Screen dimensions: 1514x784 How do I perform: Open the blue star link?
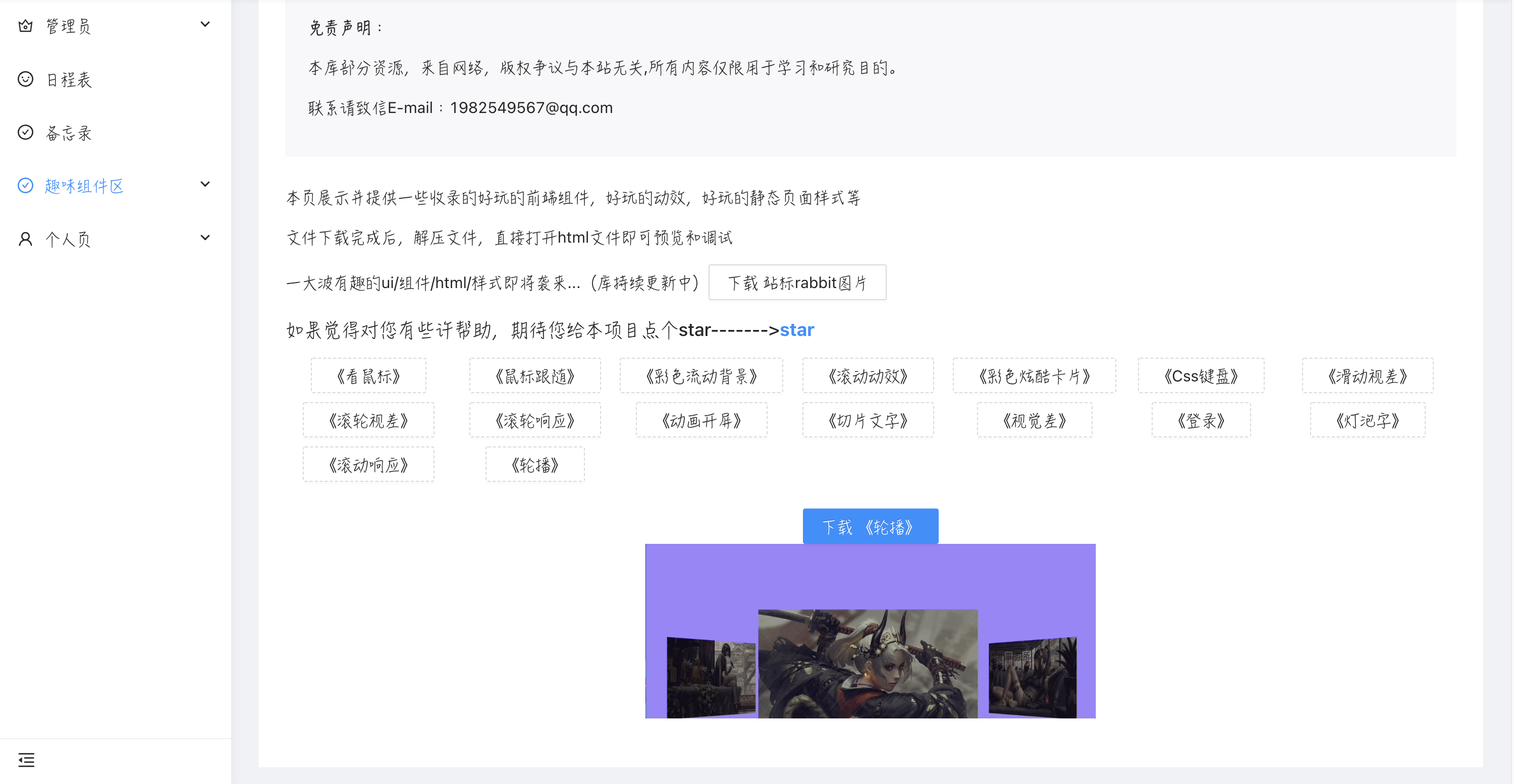[796, 330]
